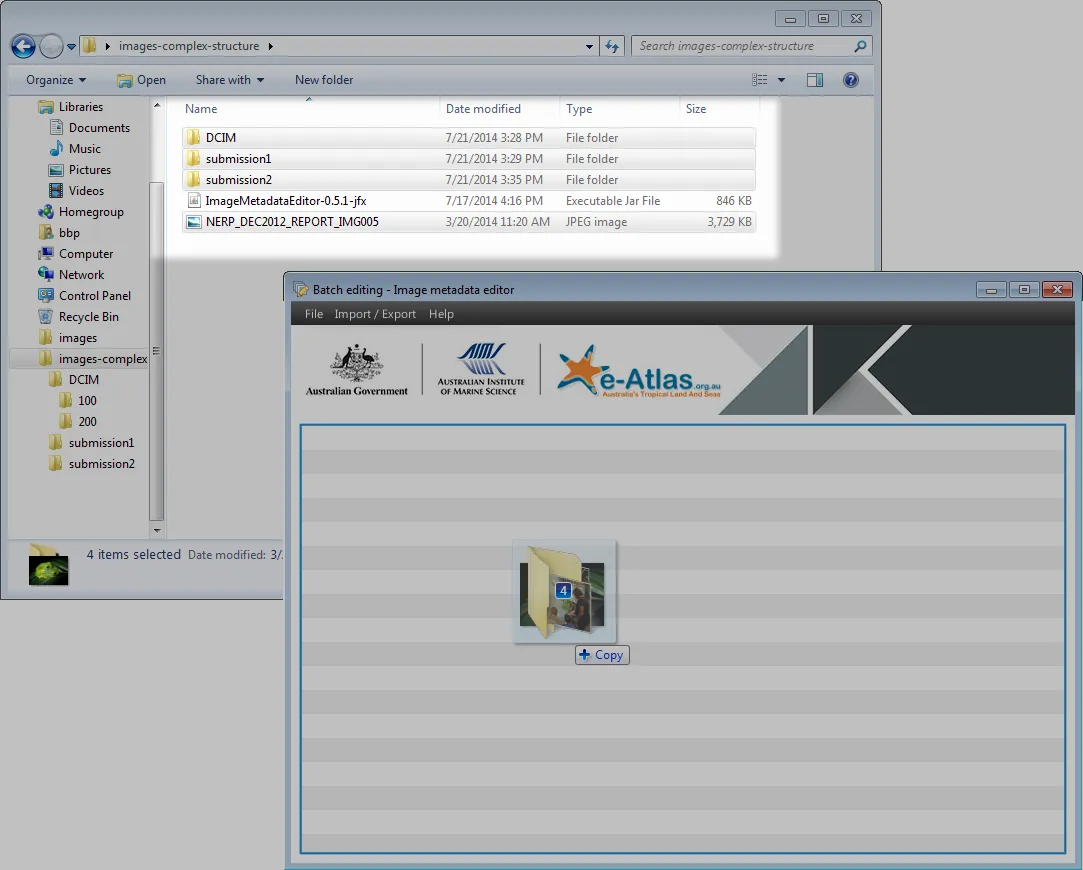Screen dimensions: 1083x870
Task: Select submission2 folder in file list
Action: tap(469, 180)
